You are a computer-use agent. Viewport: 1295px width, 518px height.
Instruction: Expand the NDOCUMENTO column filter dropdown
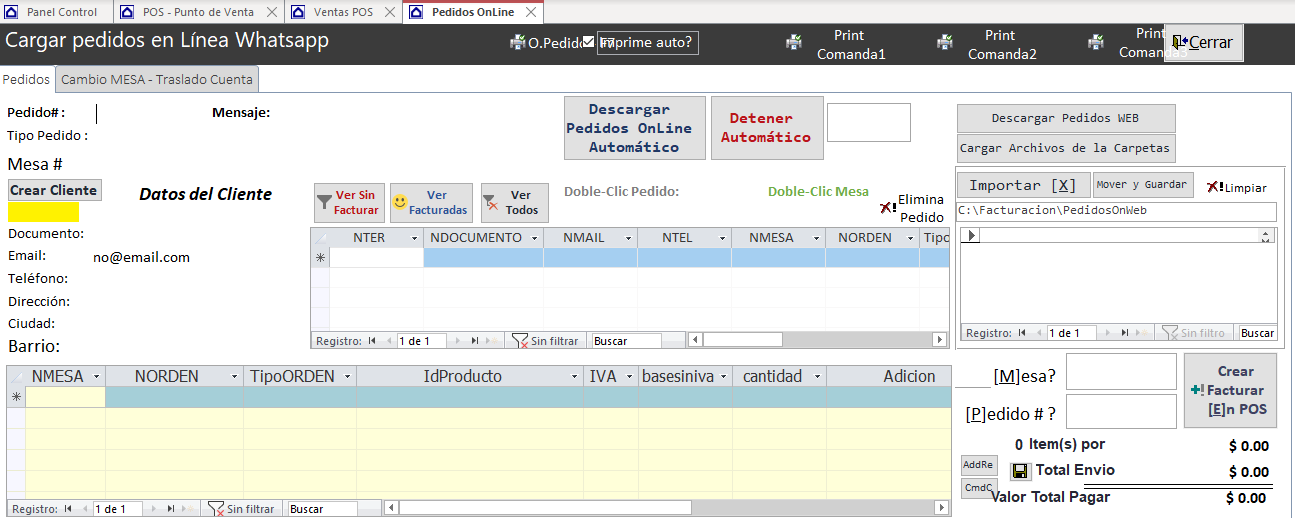534,238
